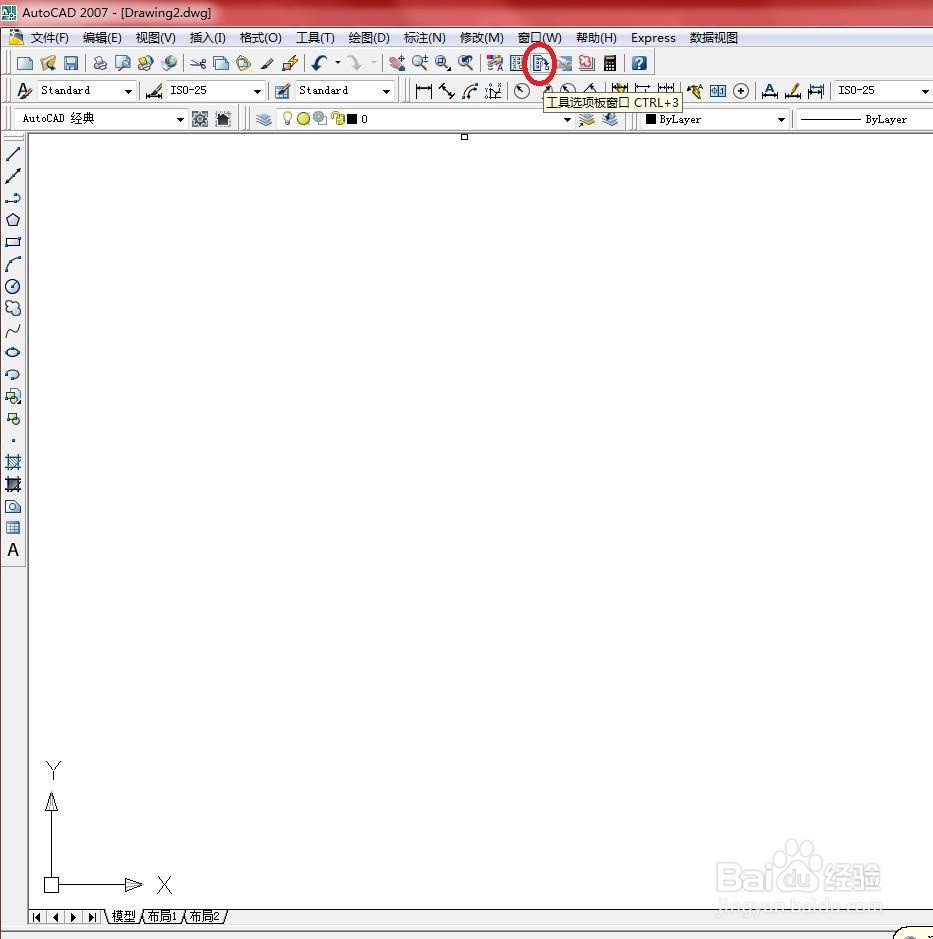Viewport: 933px width, 939px height.
Task: Select the Circle draw tool
Action: [x=13, y=286]
